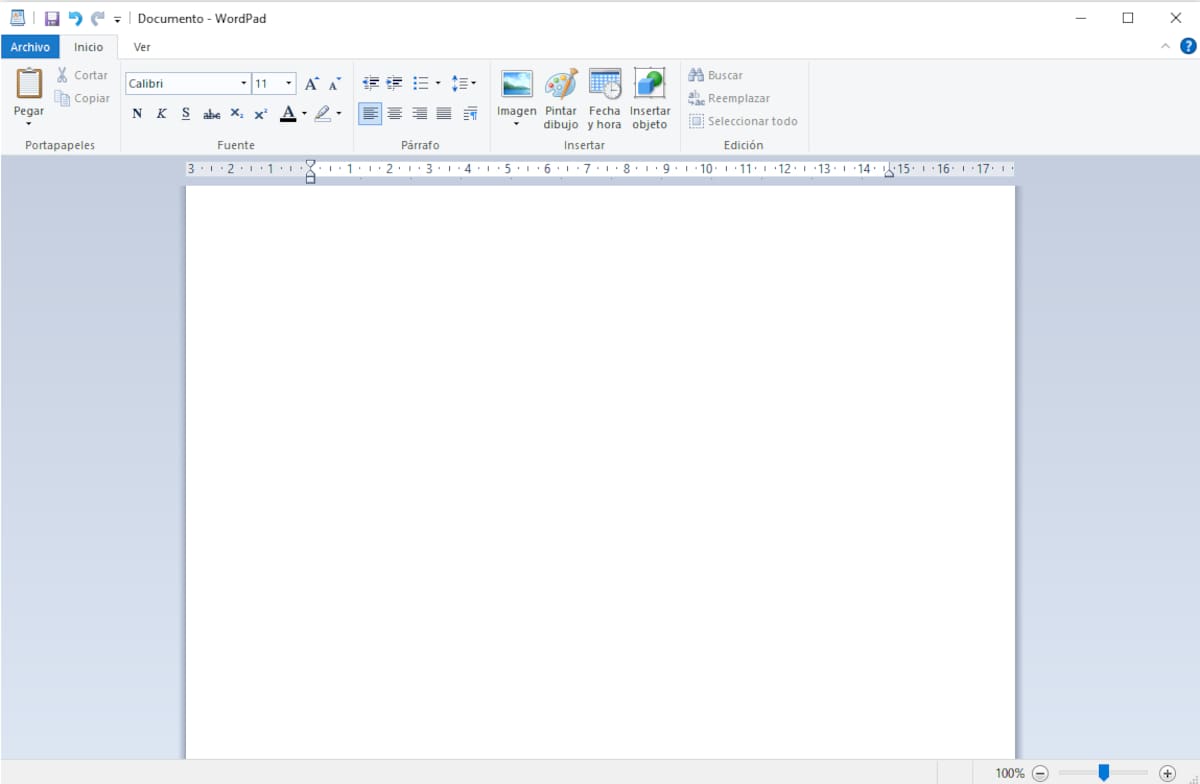Expand the Imagen dropdown arrow
The height and width of the screenshot is (784, 1200).
click(x=517, y=124)
